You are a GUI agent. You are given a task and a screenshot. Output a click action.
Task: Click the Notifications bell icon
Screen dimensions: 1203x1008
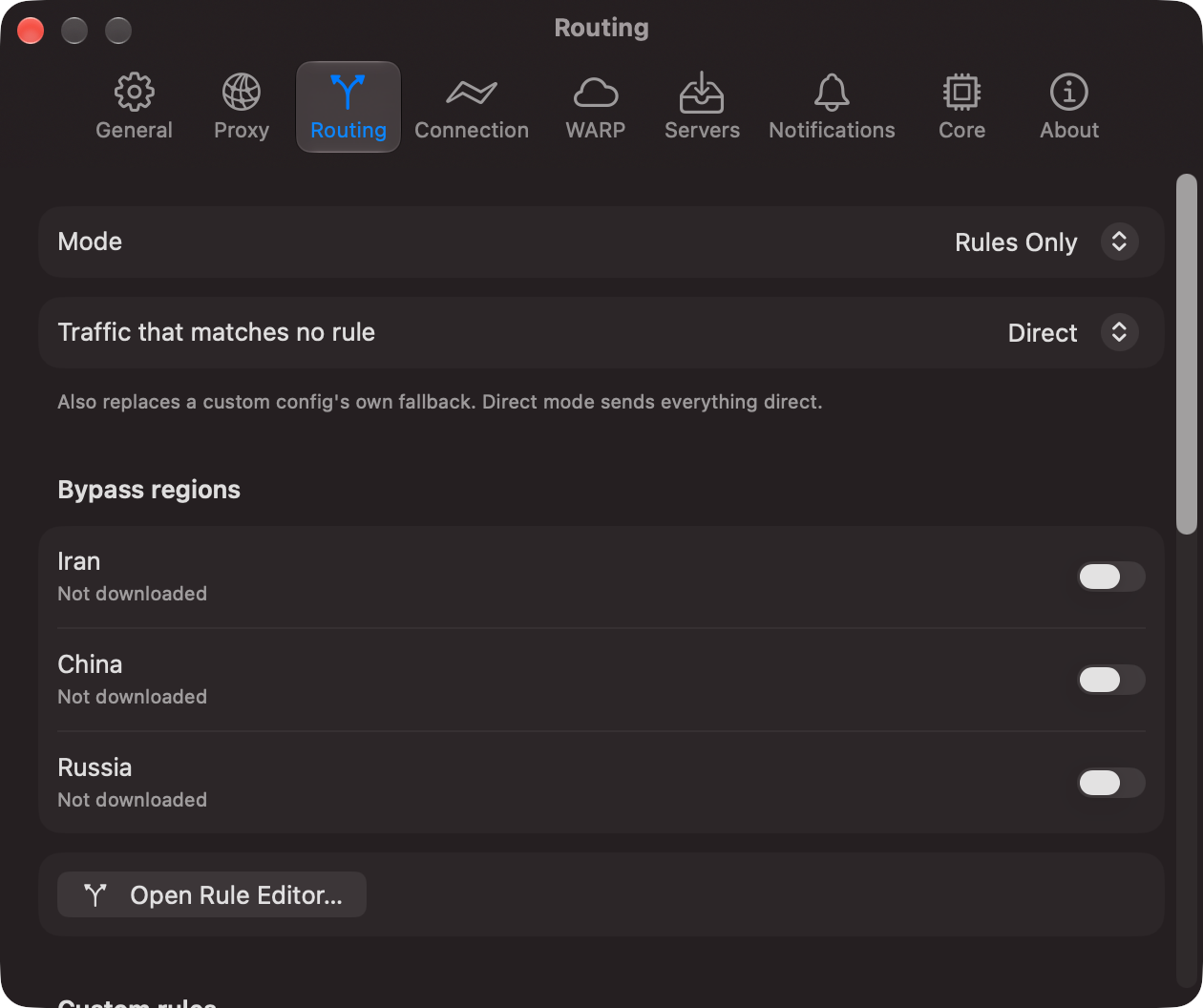point(832,92)
